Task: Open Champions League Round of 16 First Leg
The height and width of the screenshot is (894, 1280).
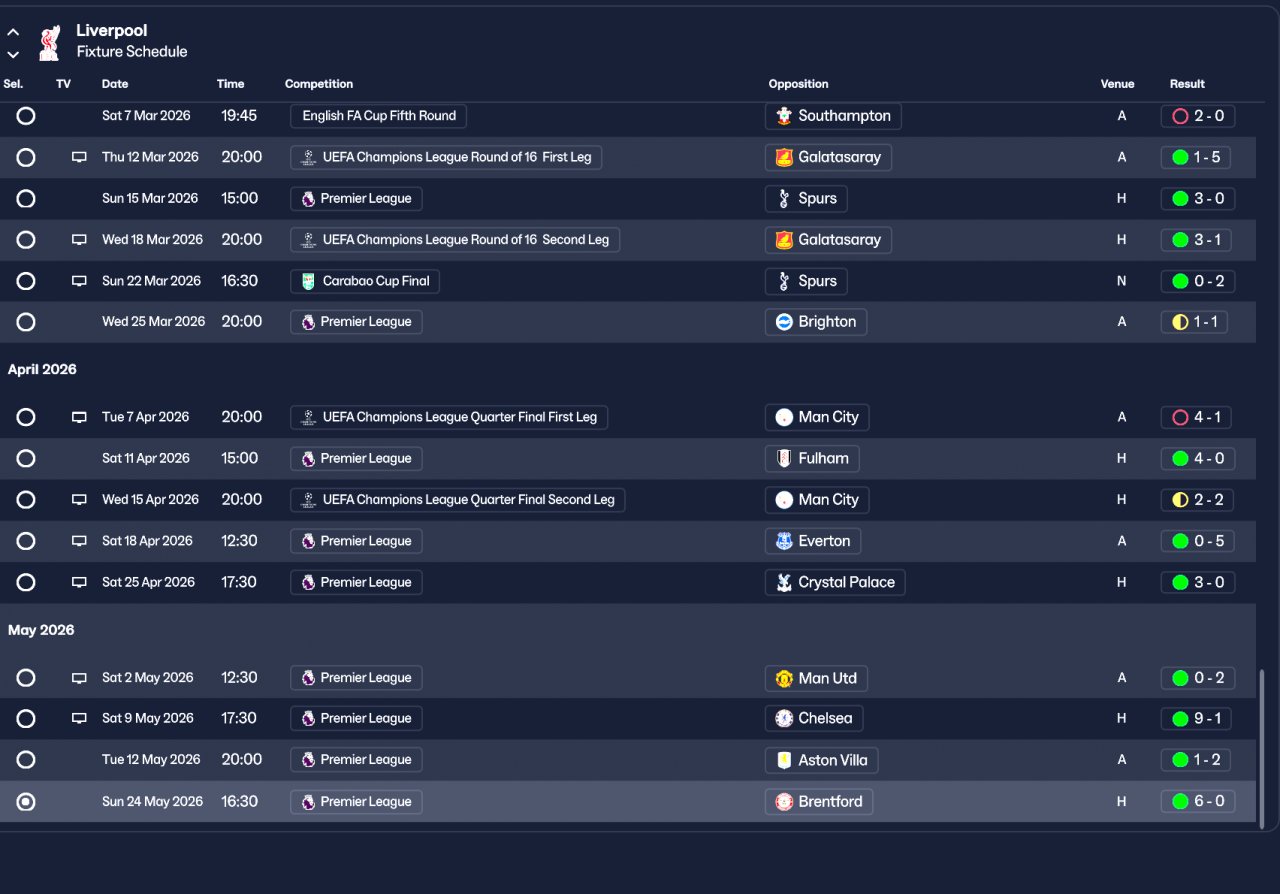Action: pyautogui.click(x=446, y=157)
